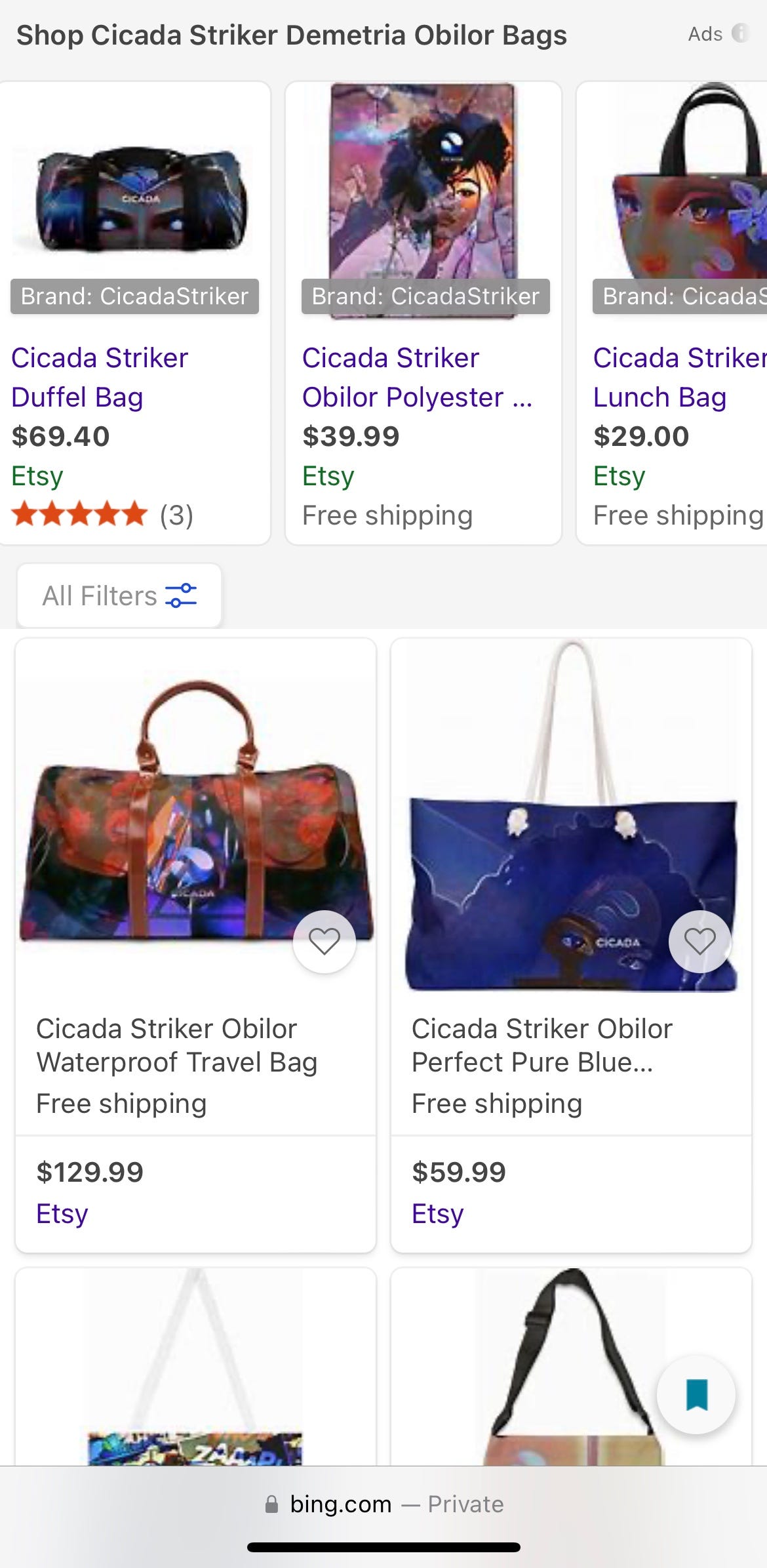Image resolution: width=767 pixels, height=1568 pixels.
Task: Tap the bing.com address bar
Action: click(x=383, y=1504)
